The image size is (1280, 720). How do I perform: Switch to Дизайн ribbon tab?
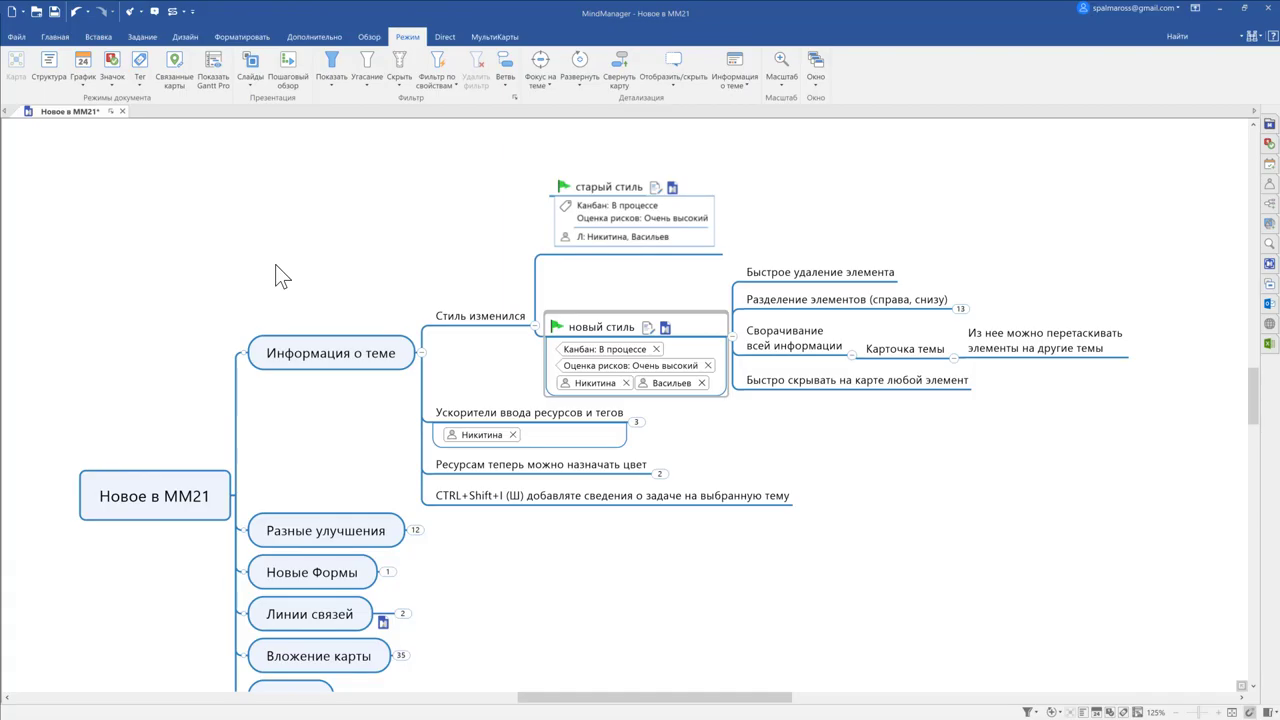(185, 37)
